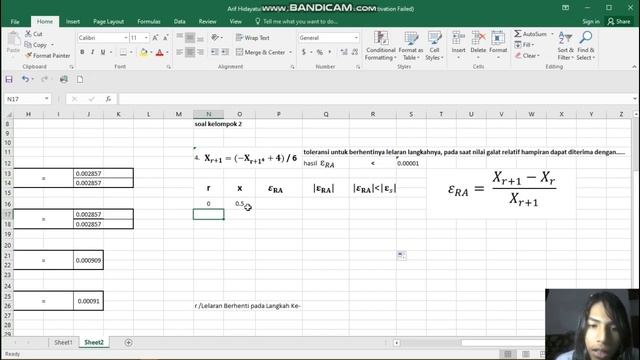The width and height of the screenshot is (640, 360).
Task: Click the formula bar input
Action: tap(376, 99)
